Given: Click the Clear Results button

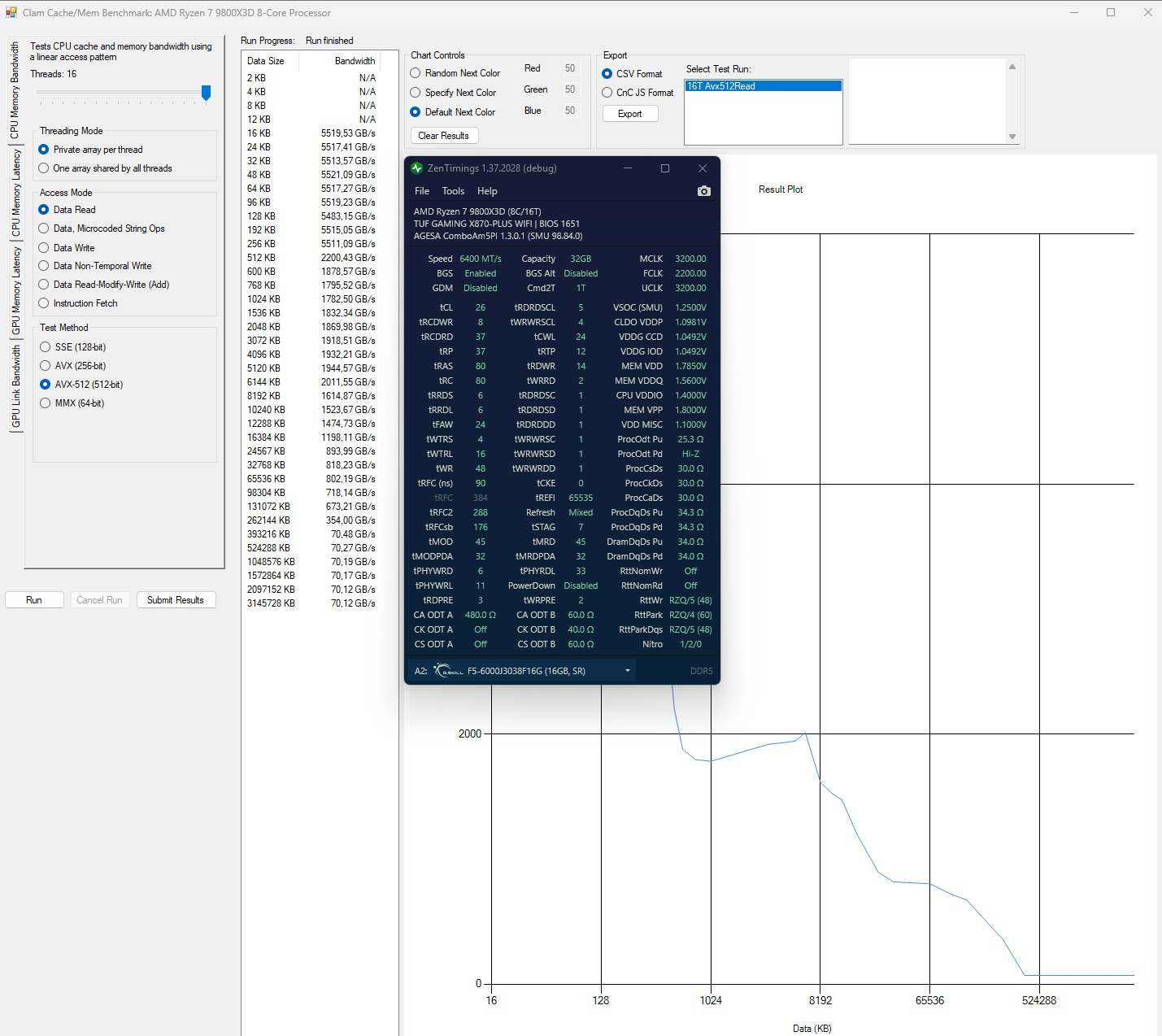Looking at the screenshot, I should [444, 136].
